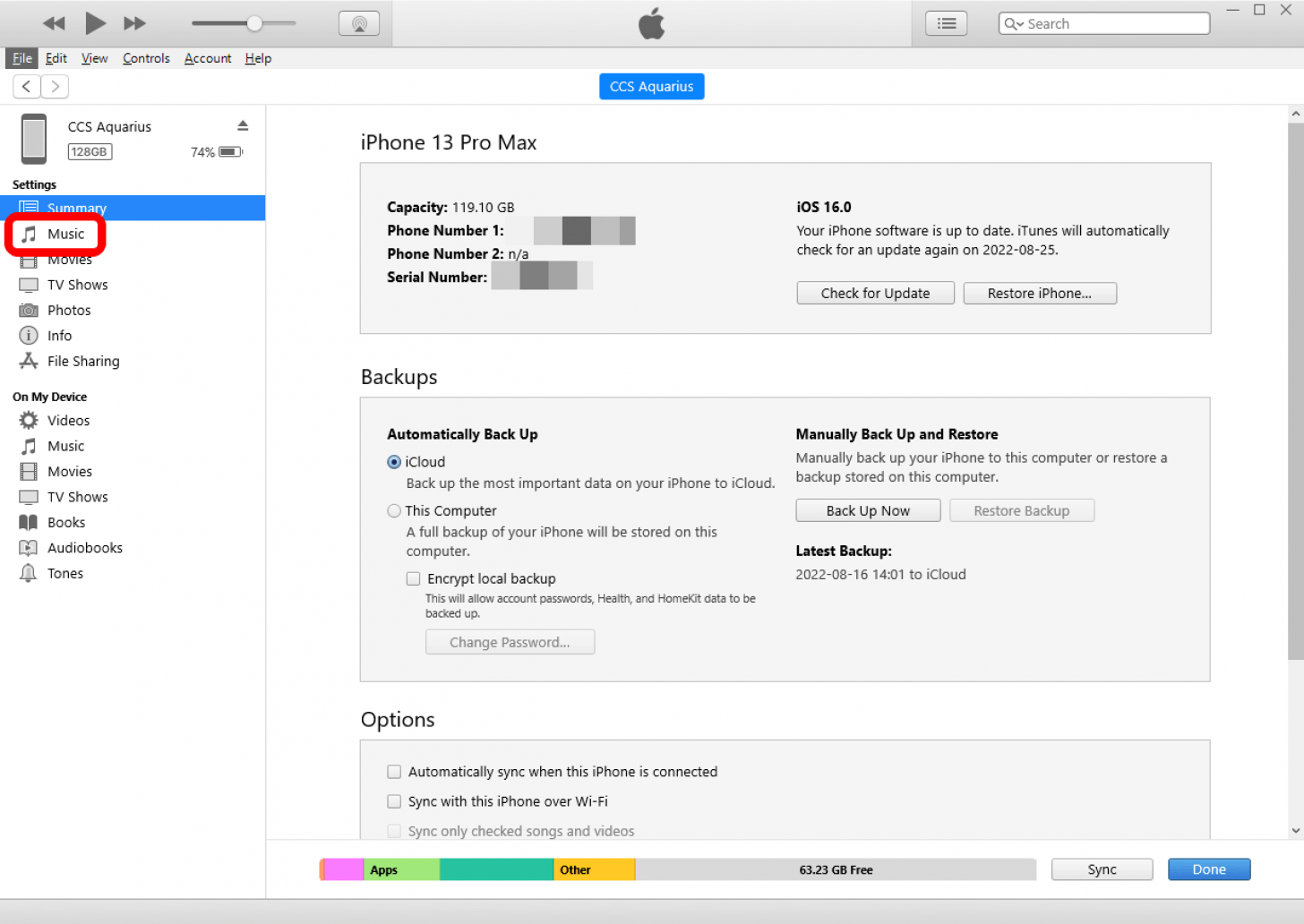This screenshot has height=924, width=1304.
Task: Open Books on My Device
Action: point(66,523)
